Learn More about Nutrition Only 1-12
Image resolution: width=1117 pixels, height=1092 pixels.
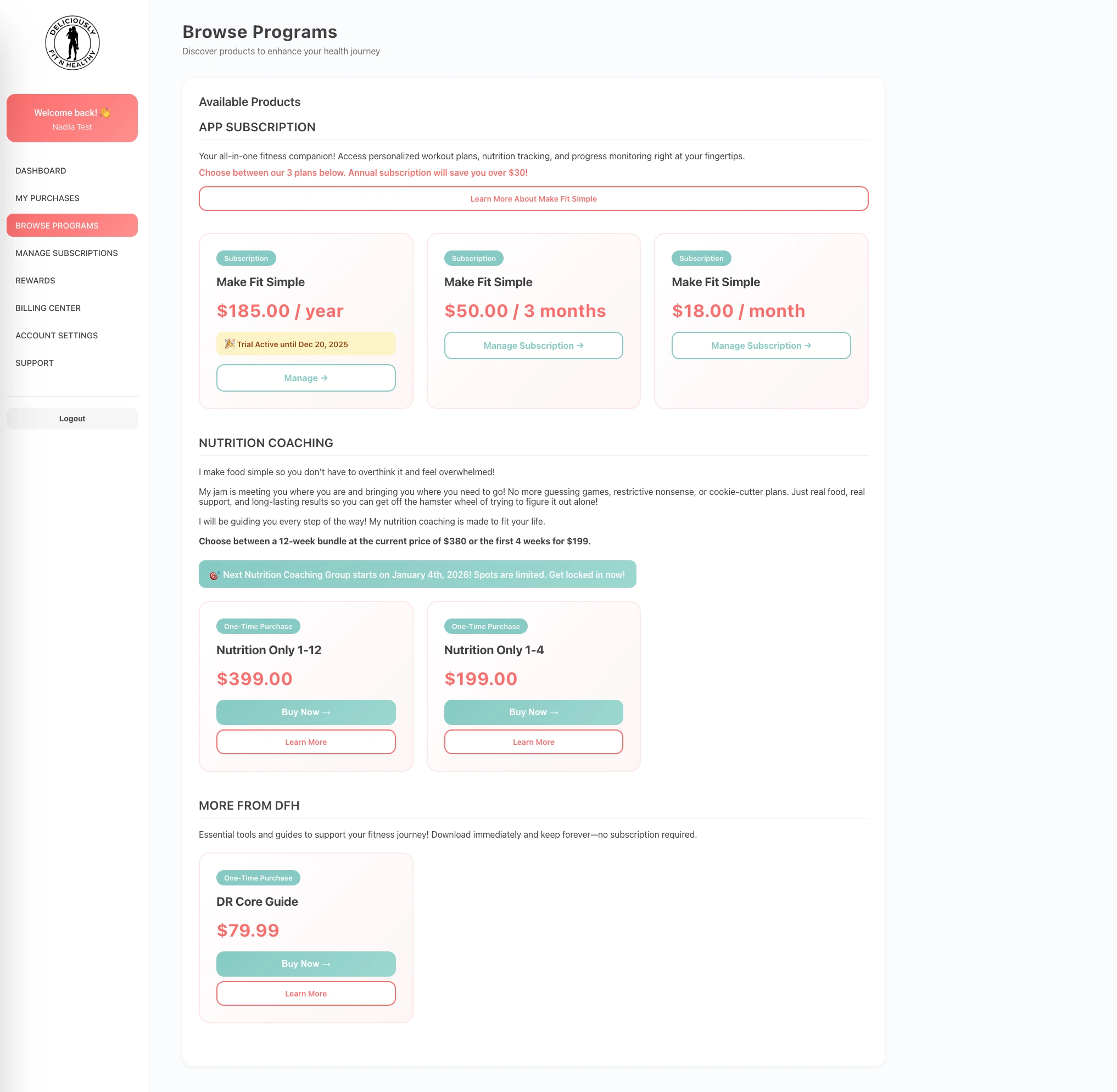tap(306, 742)
